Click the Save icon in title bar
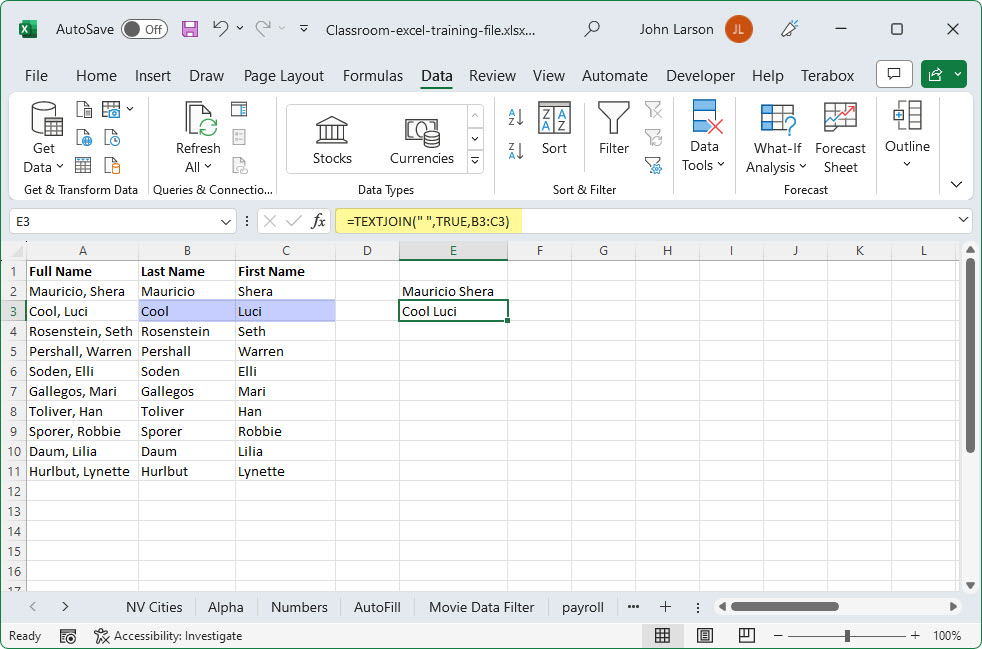Image resolution: width=982 pixels, height=649 pixels. point(190,29)
